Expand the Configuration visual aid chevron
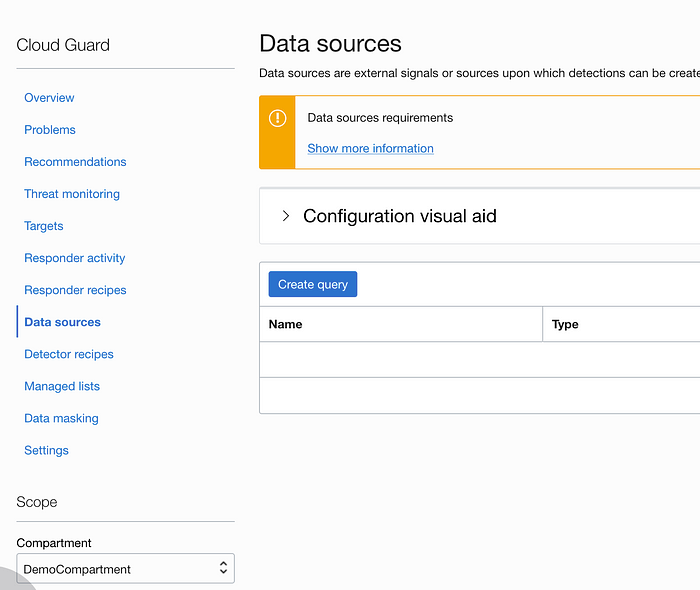Viewport: 700px width, 590px height. click(286, 216)
